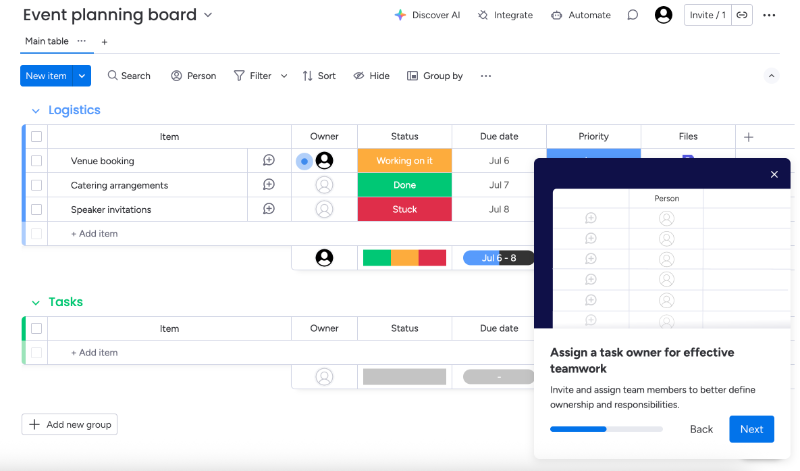800x471 pixels.
Task: Open the user profile avatar in header
Action: click(663, 15)
